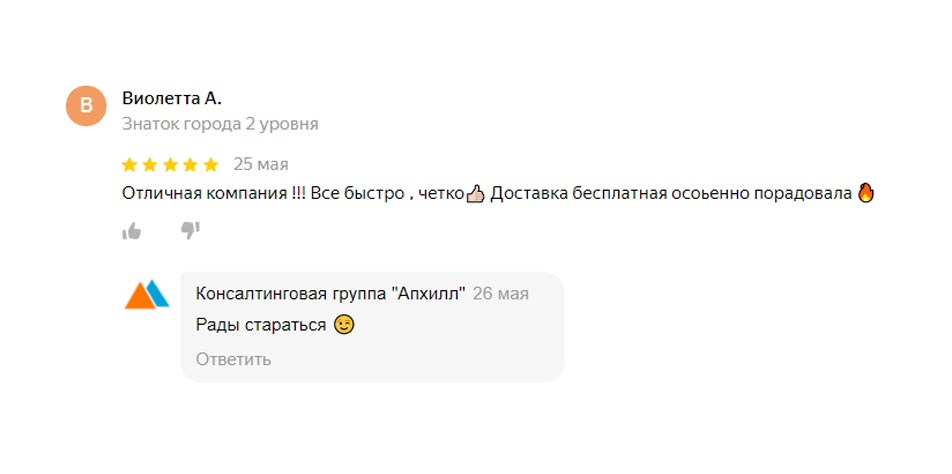Click the first rating star
The width and height of the screenshot is (952, 474).
130,164
